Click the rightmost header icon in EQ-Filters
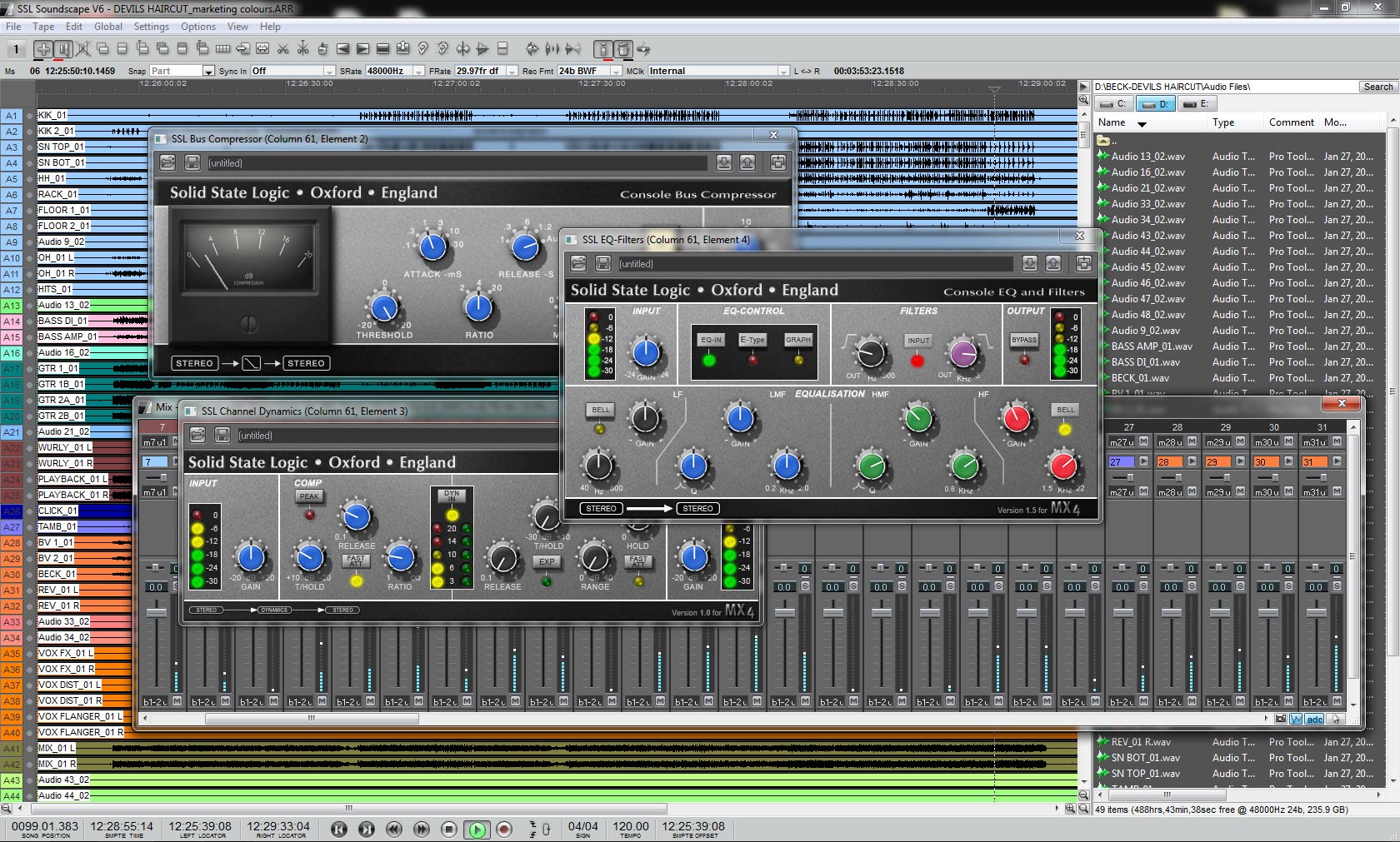The width and height of the screenshot is (1400, 842). (1084, 263)
